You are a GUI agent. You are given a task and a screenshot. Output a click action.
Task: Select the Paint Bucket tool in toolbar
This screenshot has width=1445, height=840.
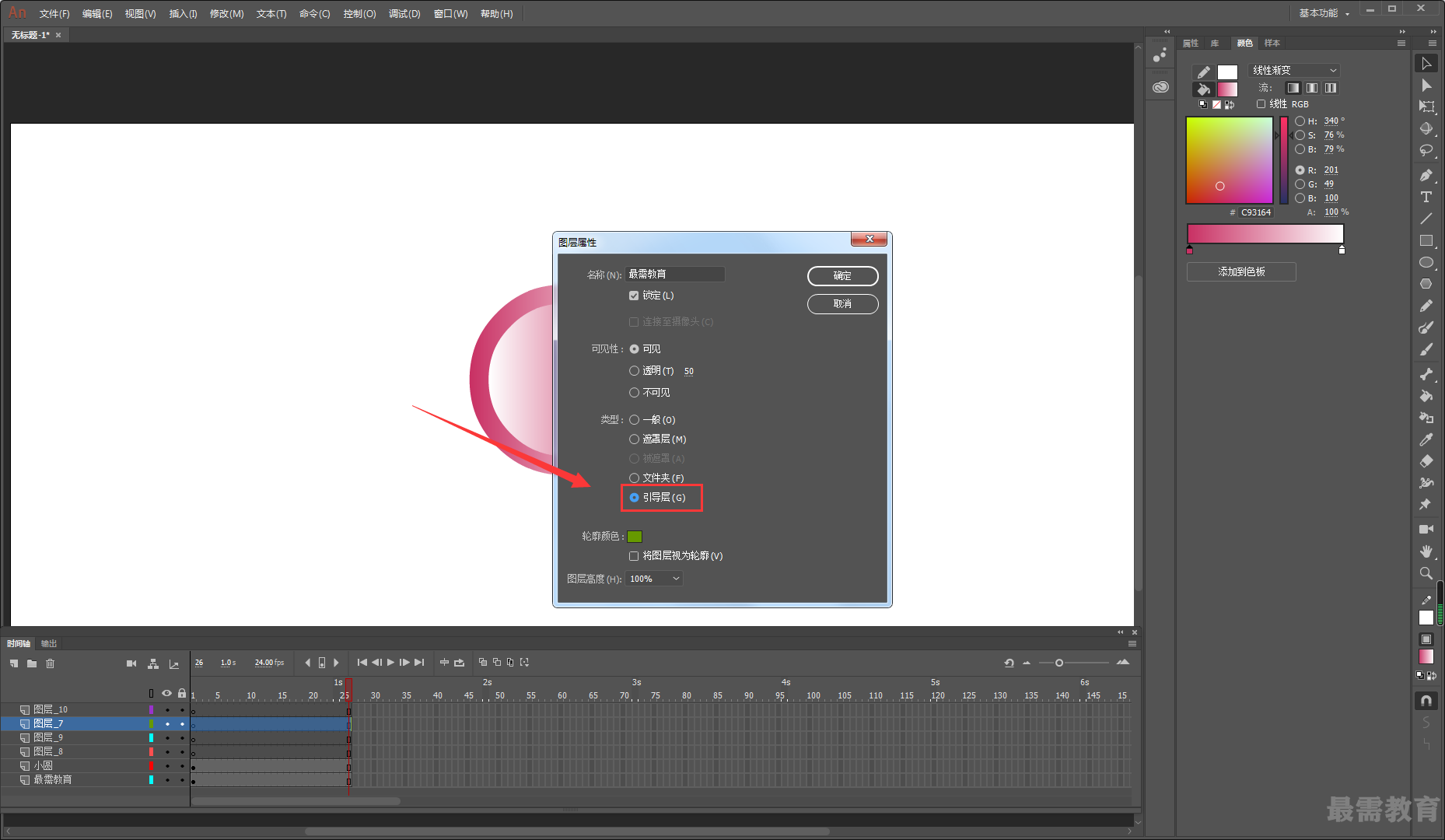coord(1426,397)
